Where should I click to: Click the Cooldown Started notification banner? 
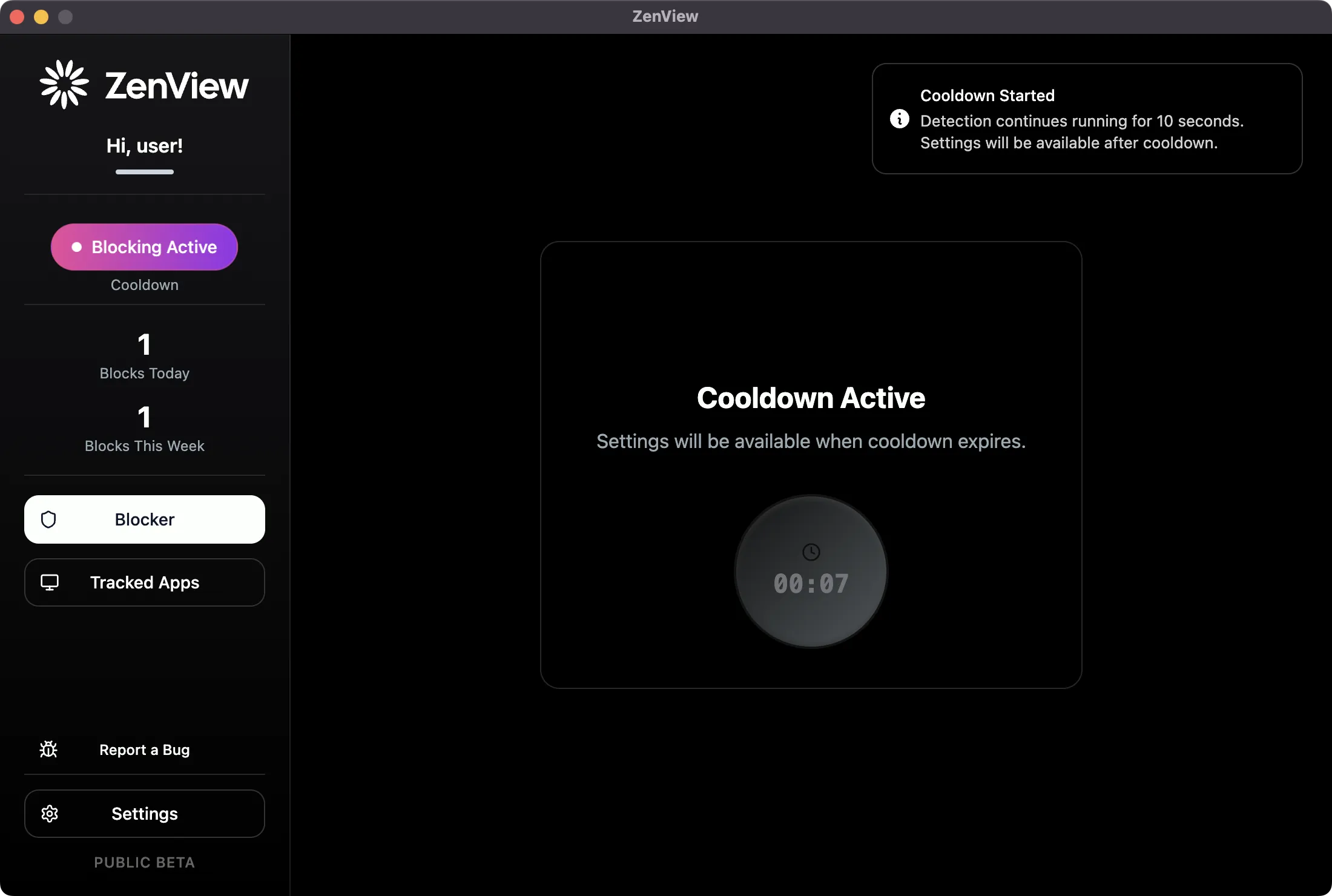1087,119
